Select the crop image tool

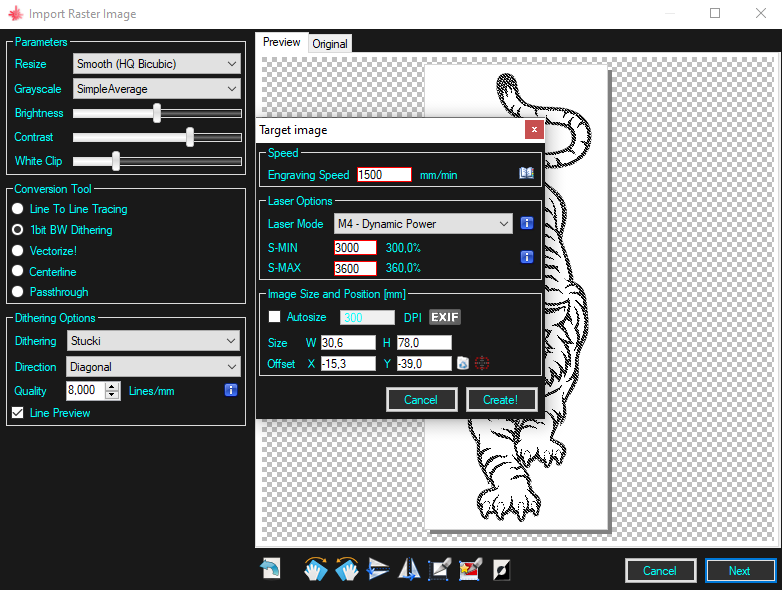439,570
